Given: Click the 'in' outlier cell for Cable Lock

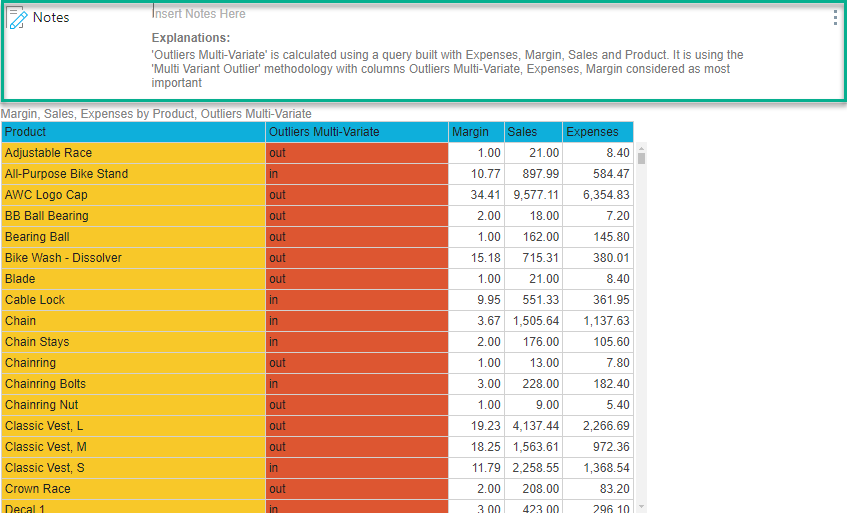Looking at the screenshot, I should point(356,300).
